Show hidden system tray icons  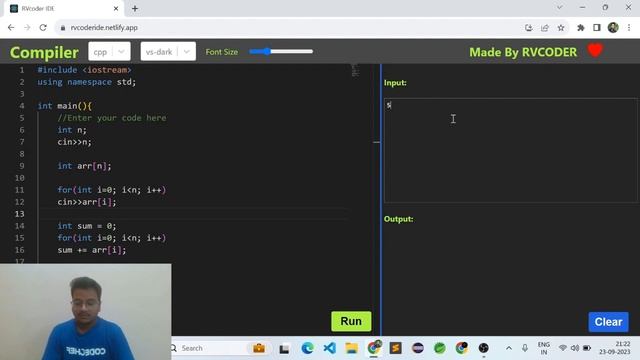click(509, 348)
